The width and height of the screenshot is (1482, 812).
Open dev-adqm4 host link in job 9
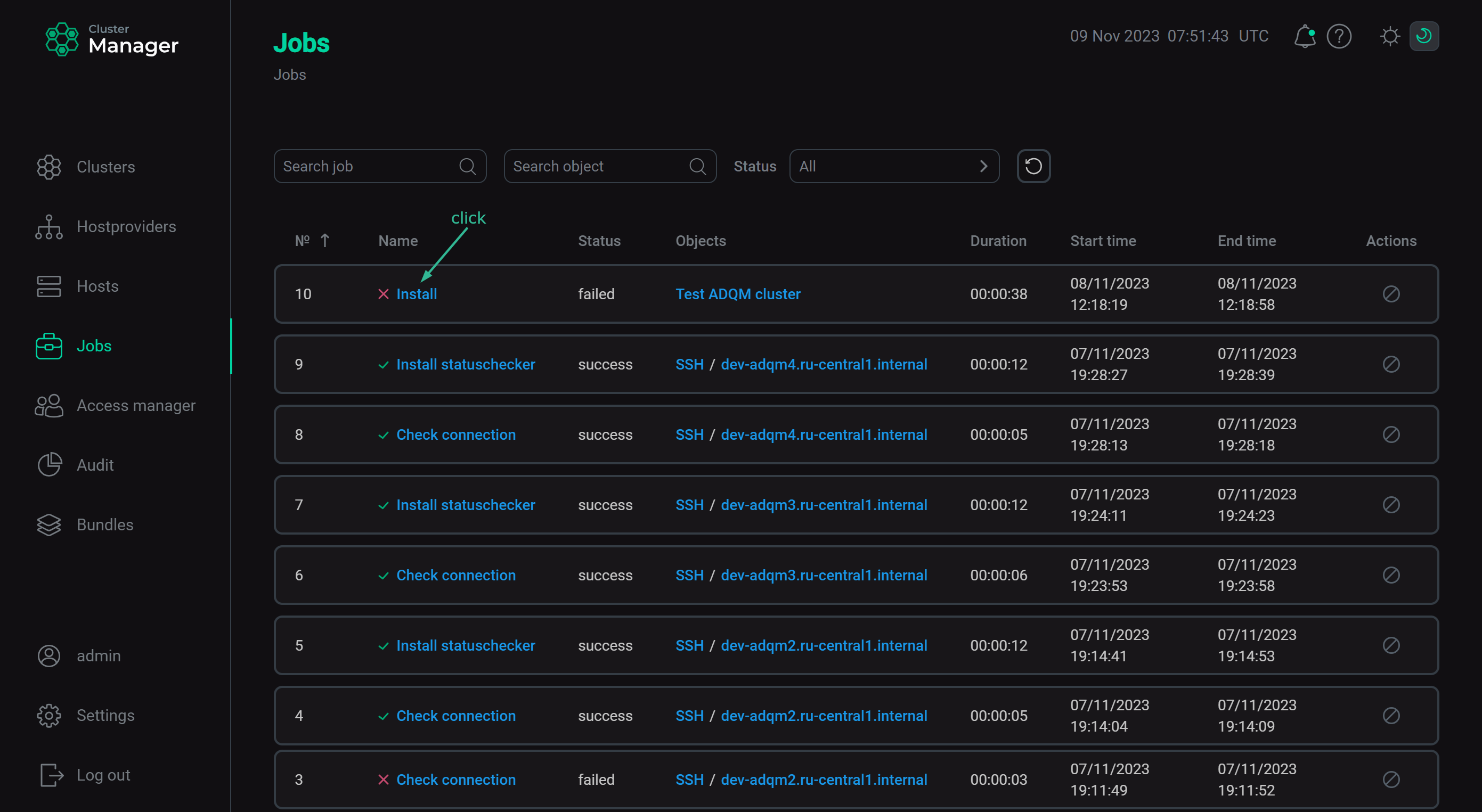824,364
